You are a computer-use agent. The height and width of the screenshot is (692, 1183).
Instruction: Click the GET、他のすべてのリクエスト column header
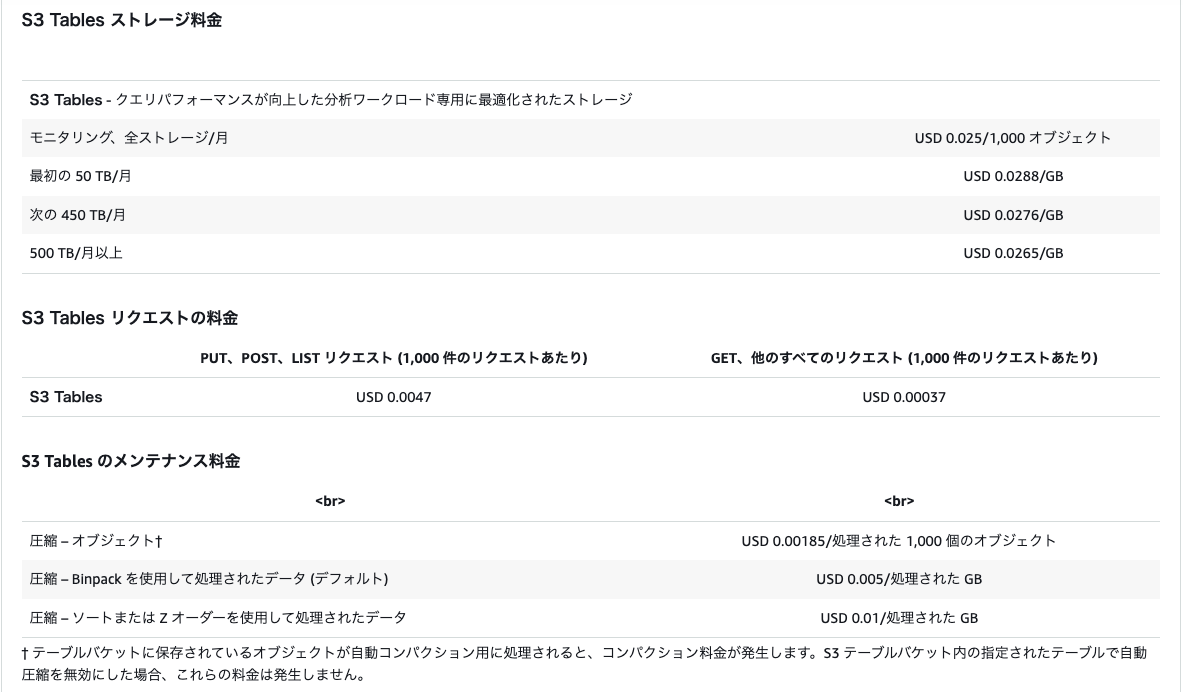903,358
